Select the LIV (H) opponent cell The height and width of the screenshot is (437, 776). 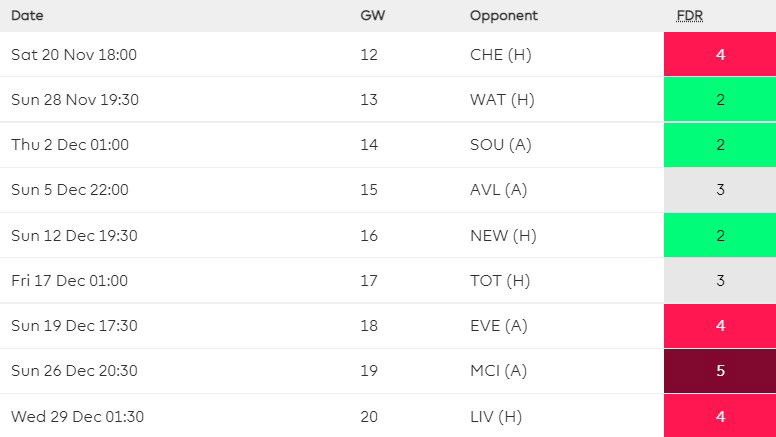pyautogui.click(x=497, y=417)
